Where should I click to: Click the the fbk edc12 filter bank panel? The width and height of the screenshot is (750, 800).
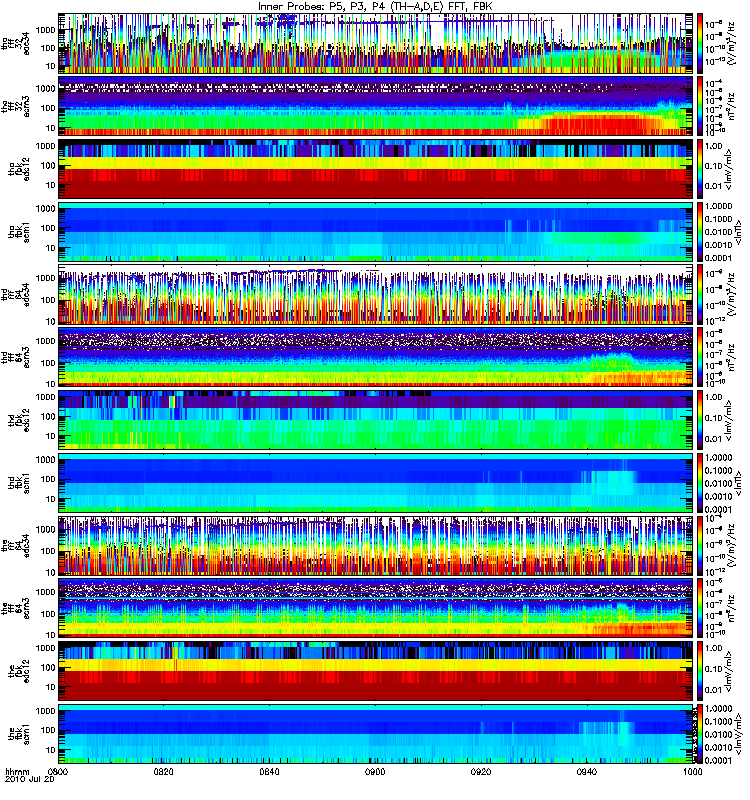pyautogui.click(x=376, y=671)
